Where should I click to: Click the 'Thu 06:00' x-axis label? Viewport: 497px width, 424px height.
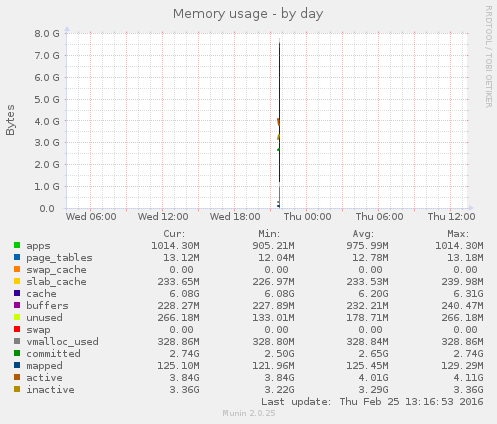pos(379,217)
